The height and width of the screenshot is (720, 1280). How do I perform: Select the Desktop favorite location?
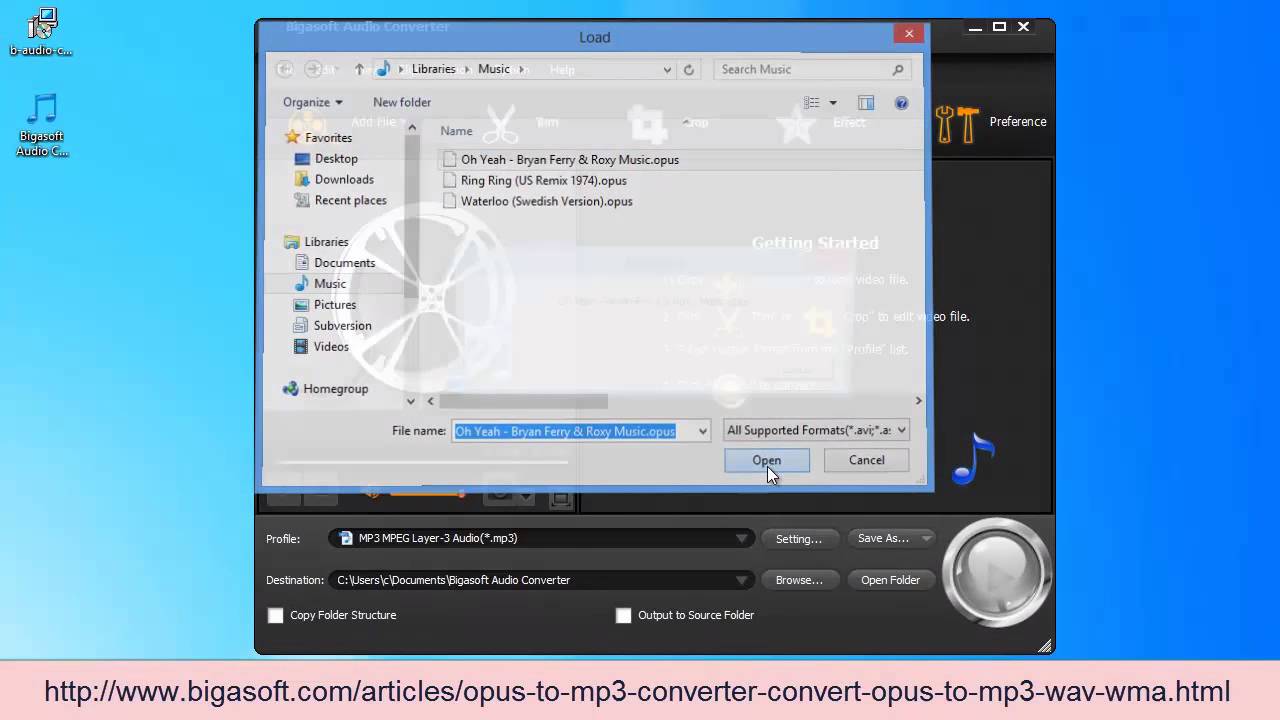pyautogui.click(x=336, y=158)
